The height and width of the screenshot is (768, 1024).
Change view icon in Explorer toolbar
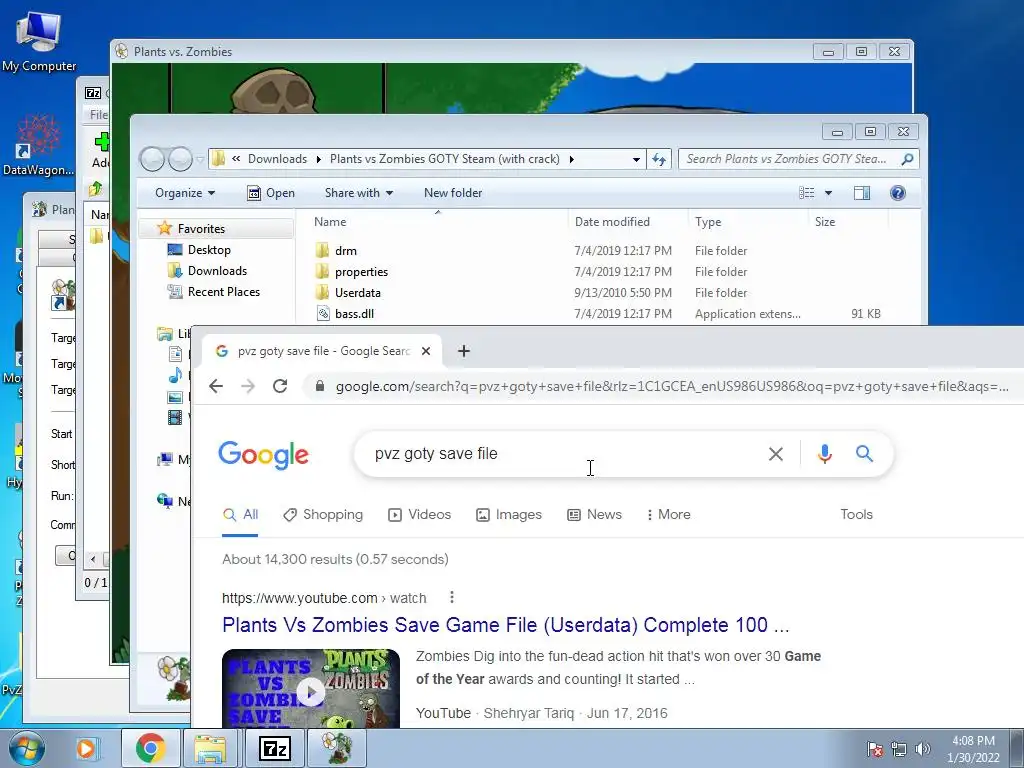(x=807, y=193)
